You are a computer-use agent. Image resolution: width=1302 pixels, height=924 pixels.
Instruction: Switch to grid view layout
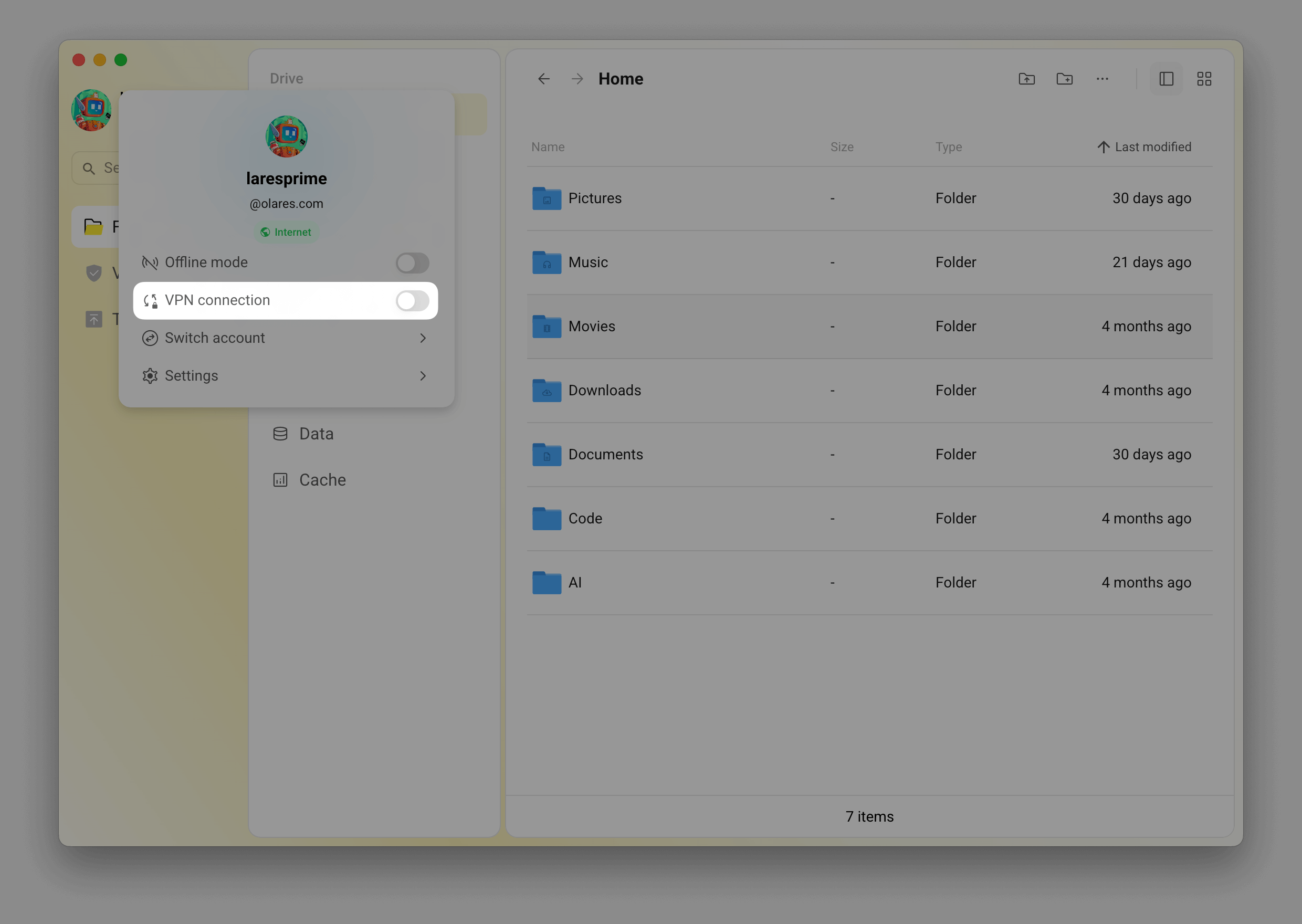tap(1204, 79)
